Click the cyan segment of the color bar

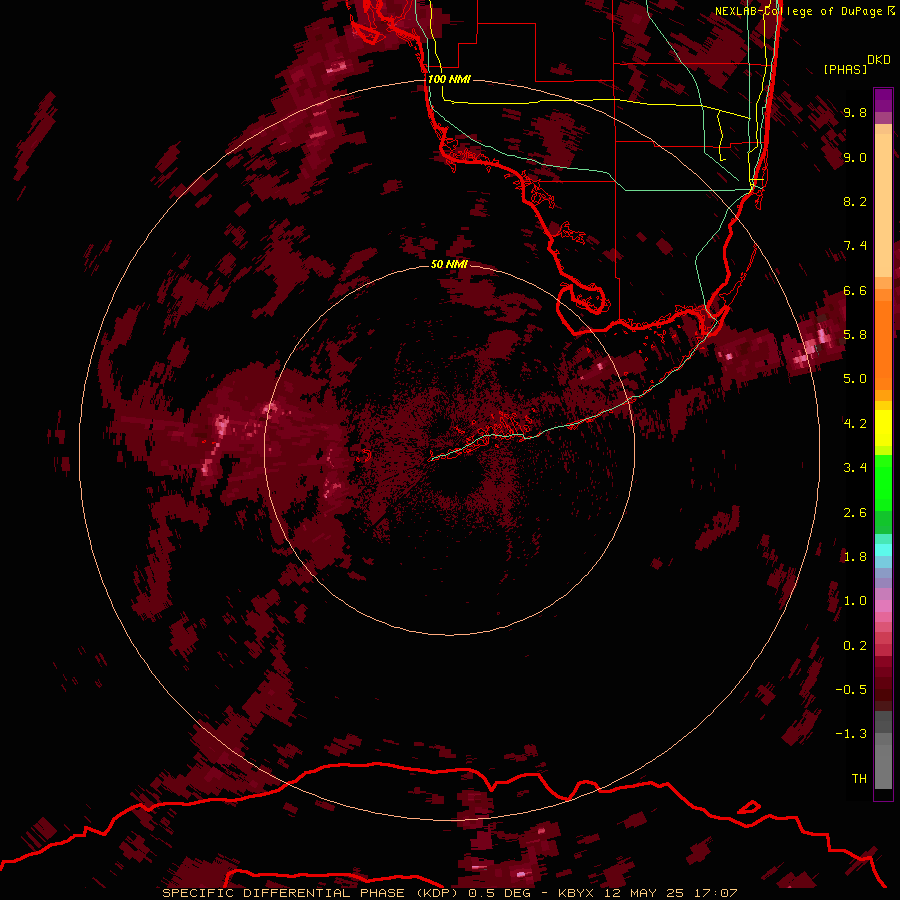point(883,550)
